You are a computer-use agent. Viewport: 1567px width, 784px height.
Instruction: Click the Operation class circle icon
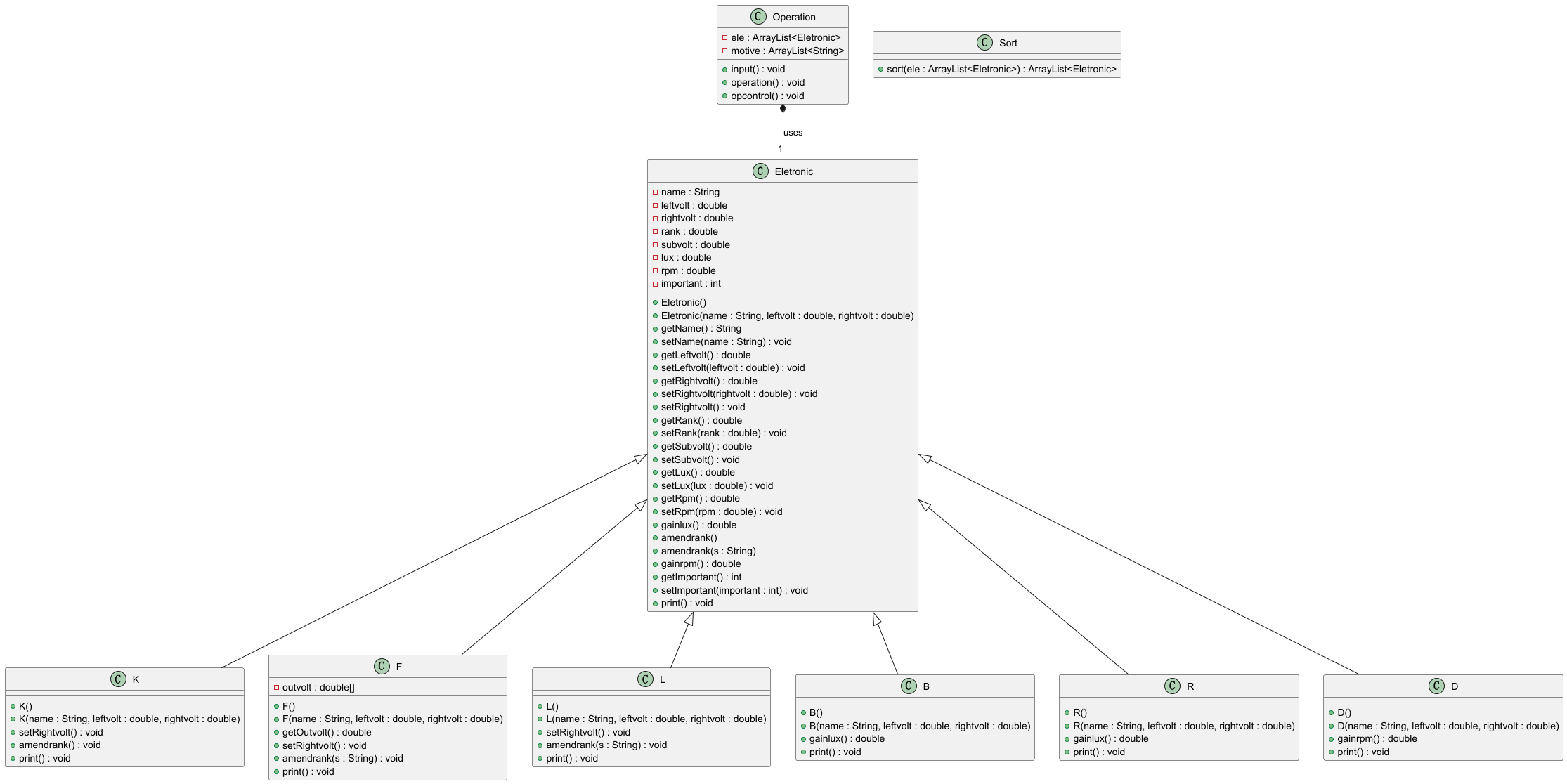coord(758,17)
